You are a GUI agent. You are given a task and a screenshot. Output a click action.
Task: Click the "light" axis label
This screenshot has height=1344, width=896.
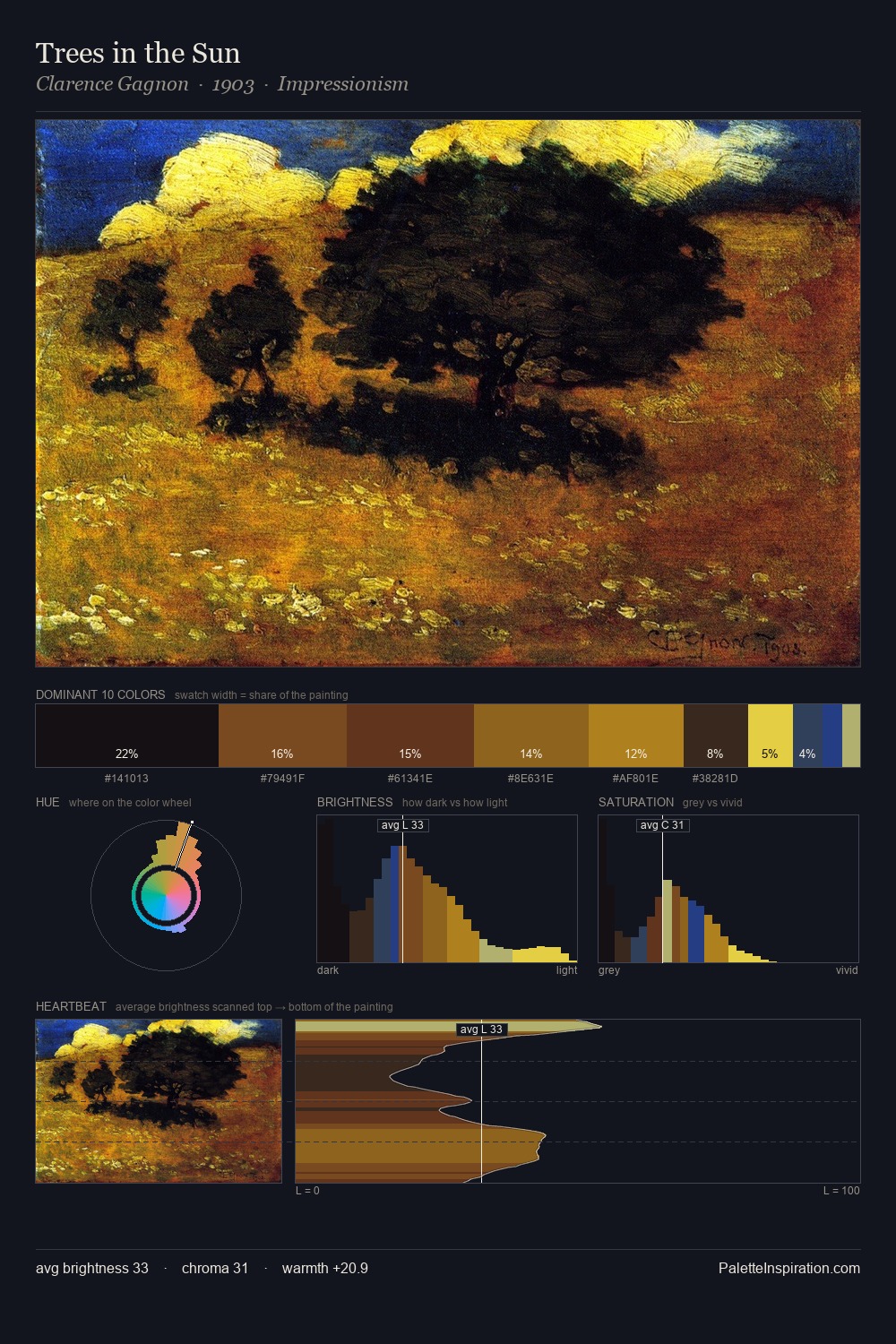click(x=566, y=970)
